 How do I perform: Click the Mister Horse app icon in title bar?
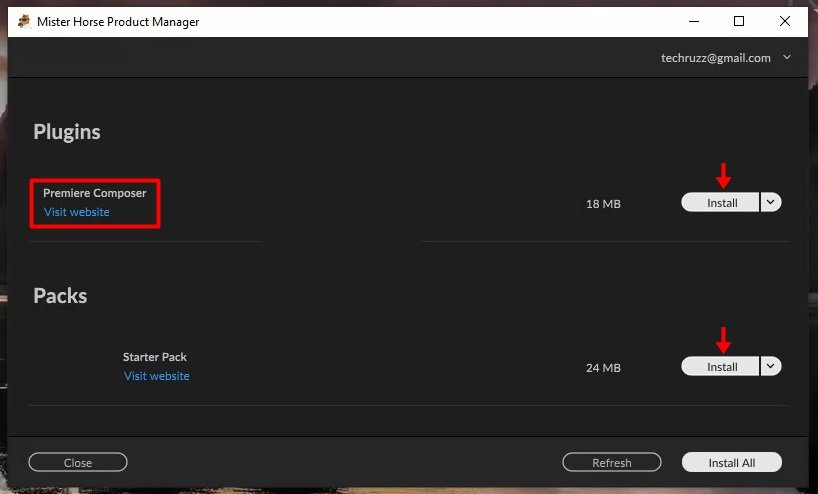pos(24,21)
